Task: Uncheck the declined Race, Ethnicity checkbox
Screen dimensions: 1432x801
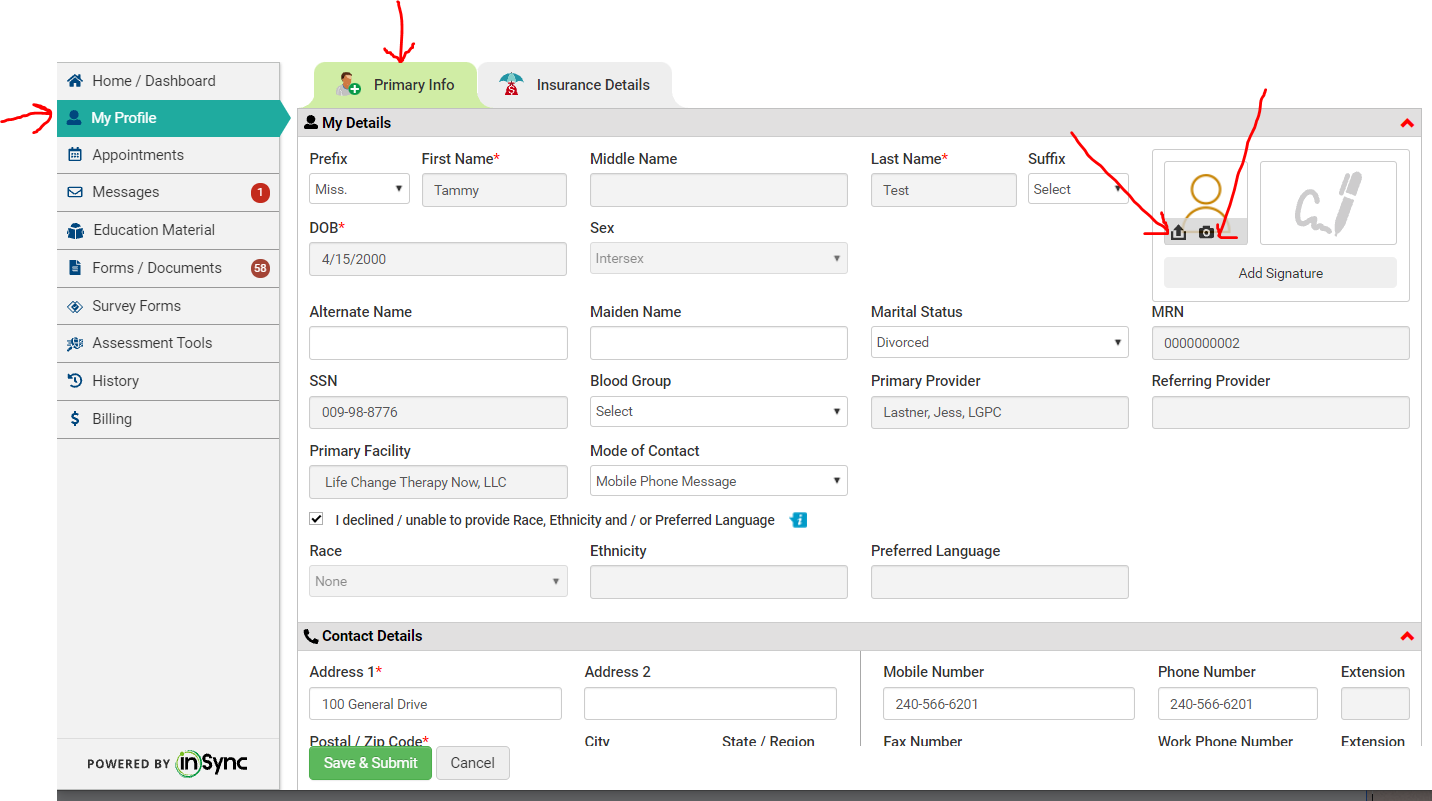Action: click(x=317, y=519)
